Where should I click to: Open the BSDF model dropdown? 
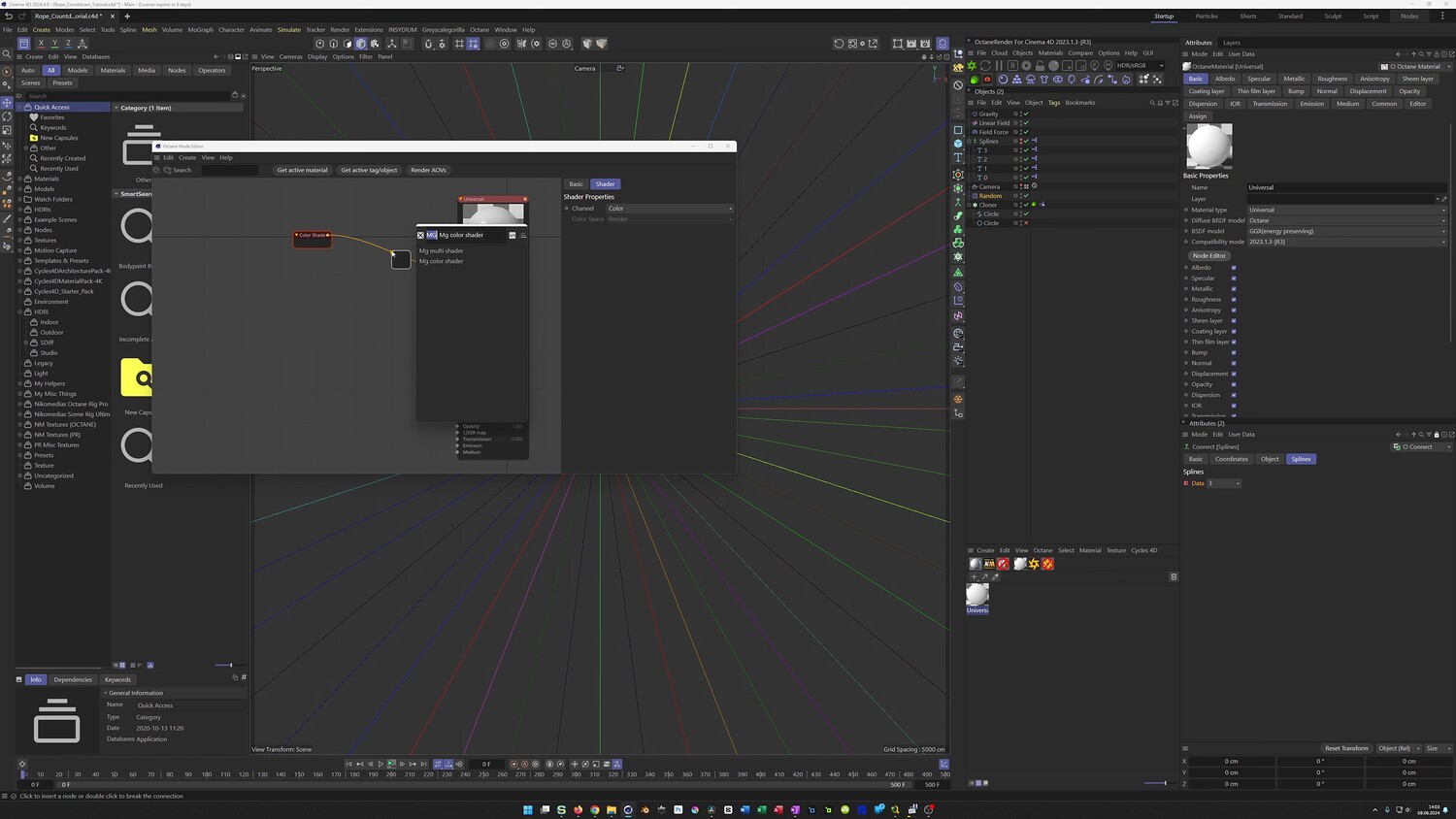click(1346, 231)
